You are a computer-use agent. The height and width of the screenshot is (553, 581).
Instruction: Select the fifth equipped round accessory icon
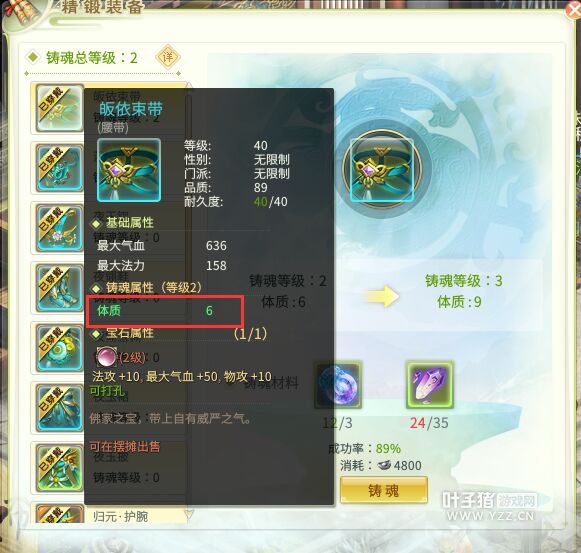click(59, 348)
